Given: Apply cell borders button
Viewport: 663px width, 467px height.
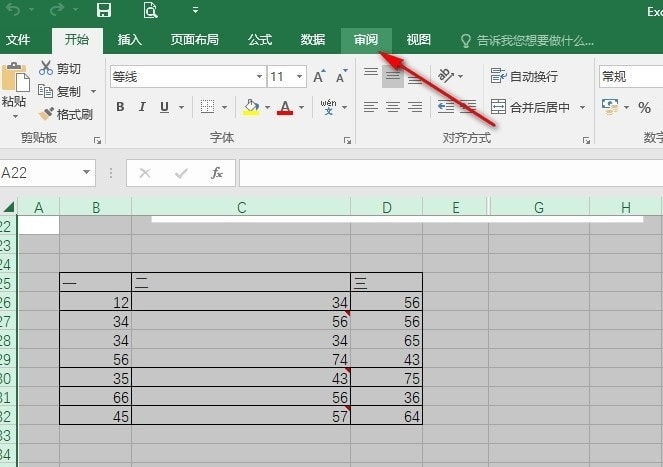Looking at the screenshot, I should (x=207, y=107).
